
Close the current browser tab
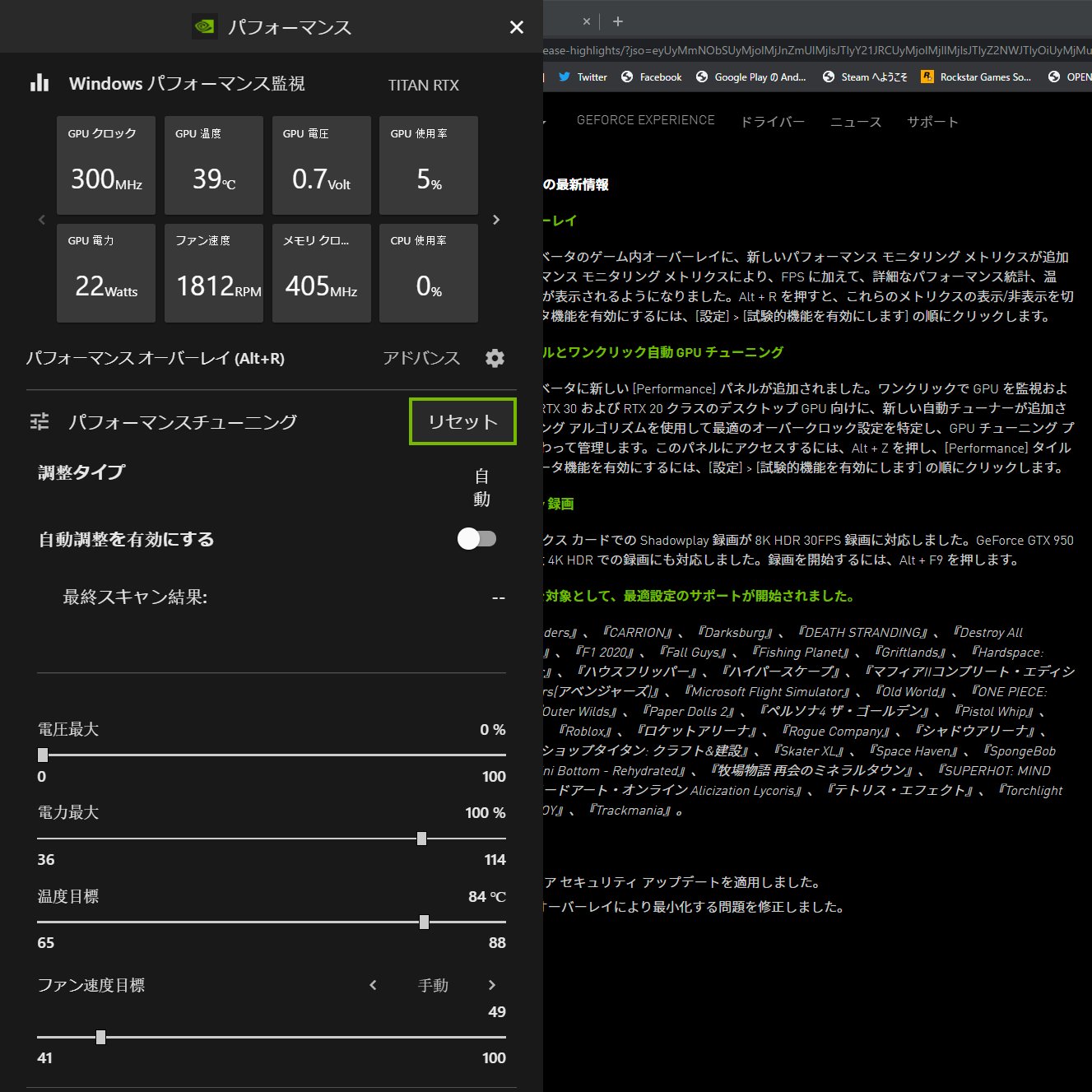pos(587,21)
